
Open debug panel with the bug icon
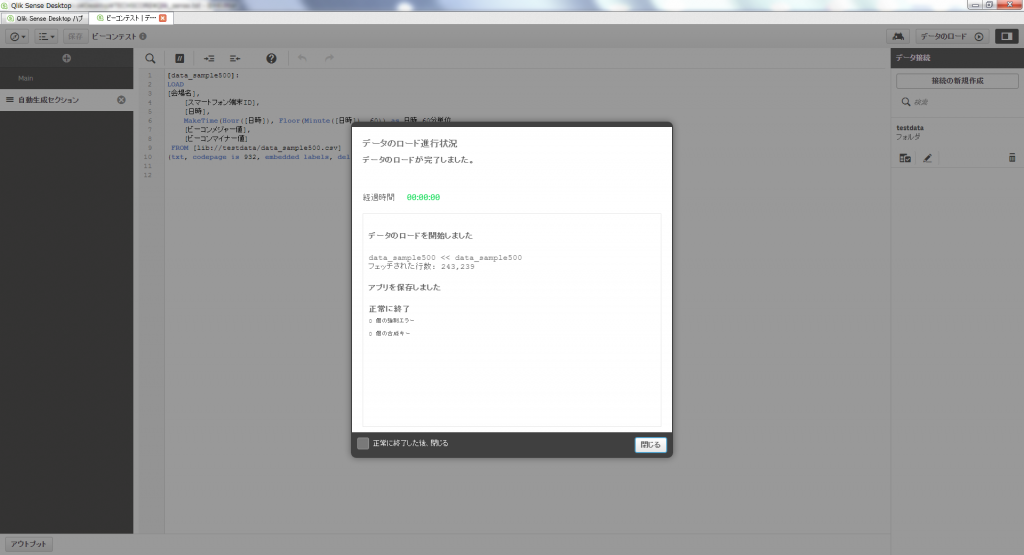point(903,36)
